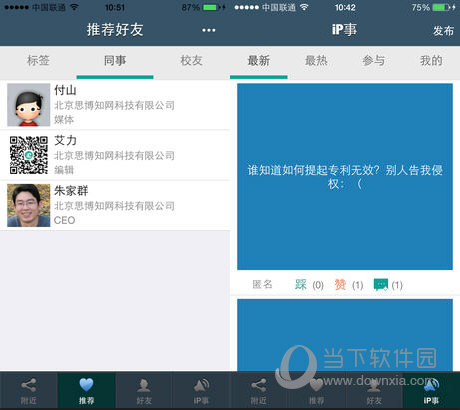
Task: Open 艾力's QR code avatar
Action: click(x=29, y=155)
